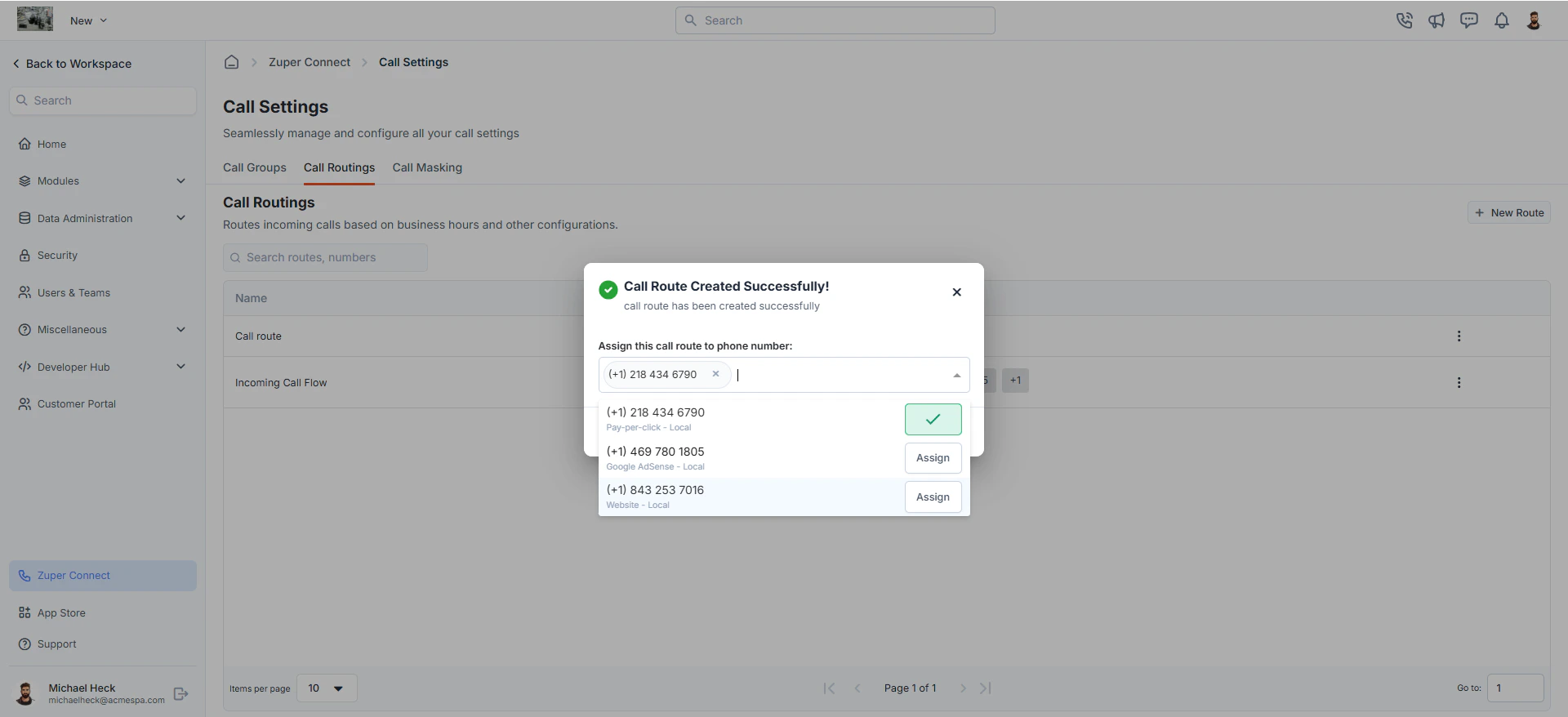Focus Search routes, numbers field
Image resolution: width=1568 pixels, height=717 pixels.
[x=325, y=257]
